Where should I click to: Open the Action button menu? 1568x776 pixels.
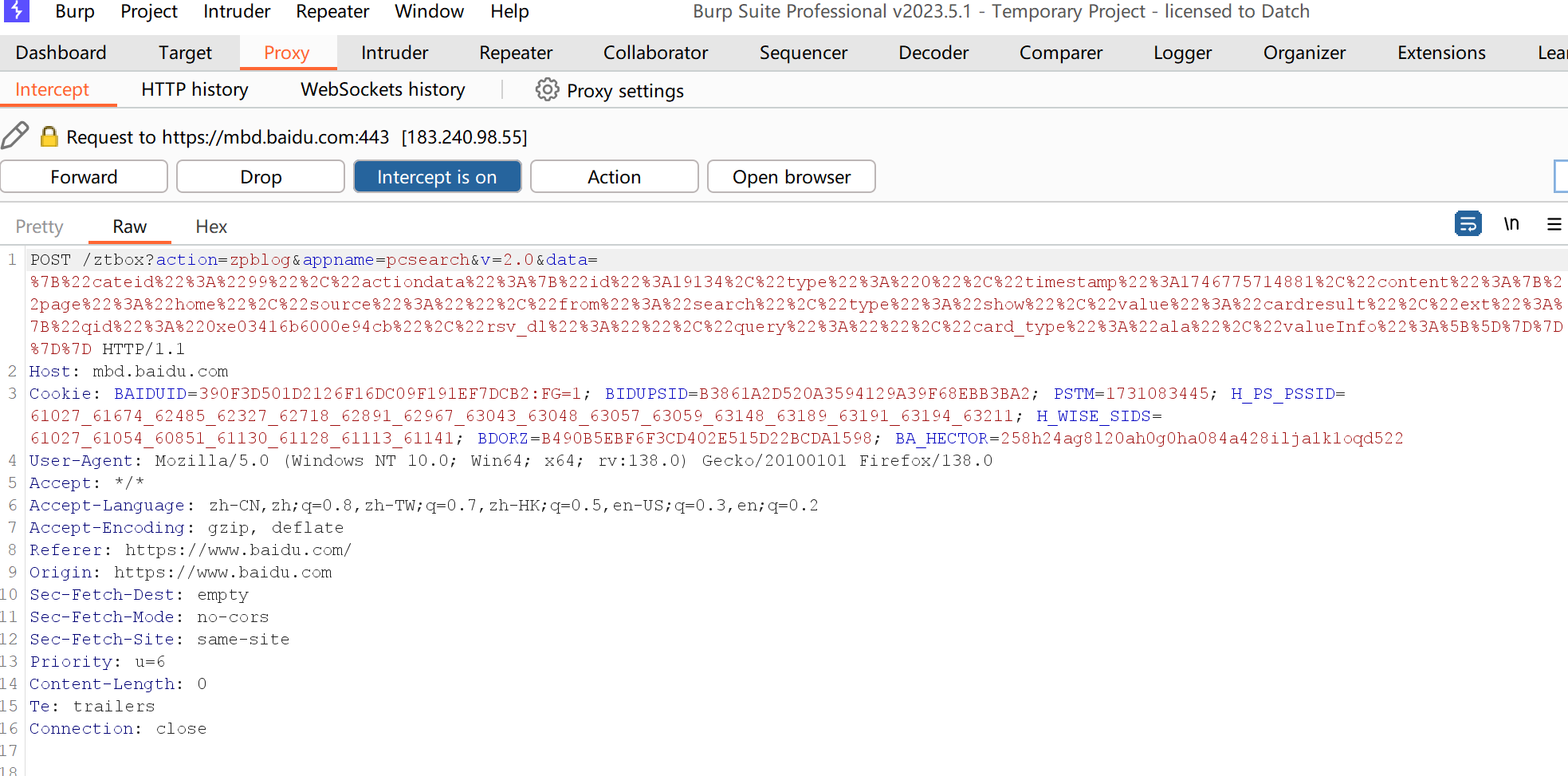[x=614, y=176]
